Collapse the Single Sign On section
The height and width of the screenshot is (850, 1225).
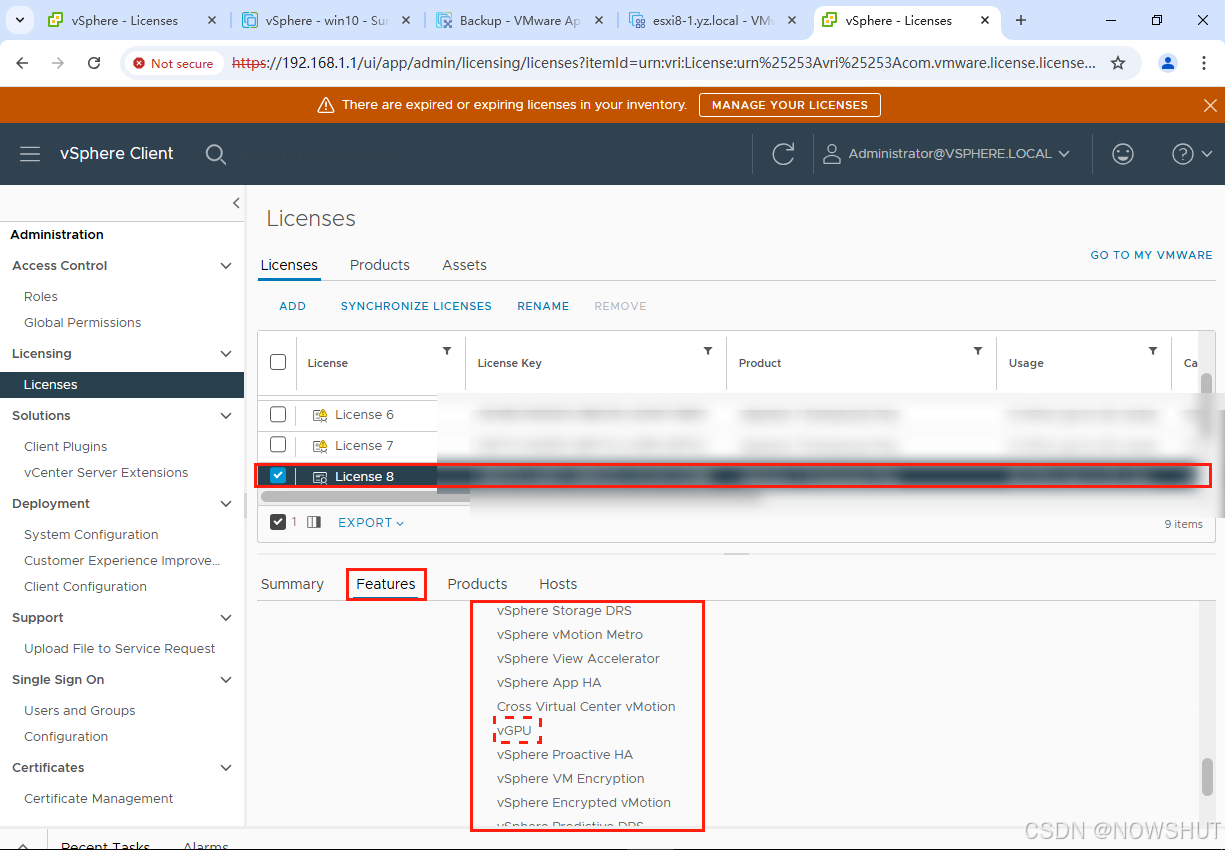pos(226,680)
